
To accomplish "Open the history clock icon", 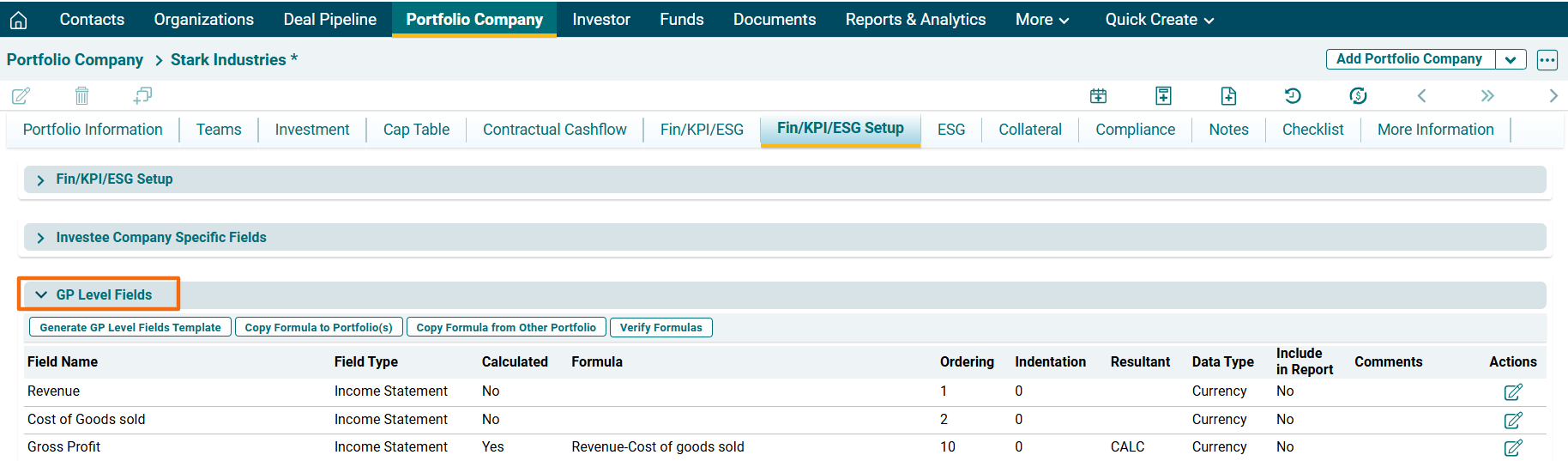I will coord(1293,95).
